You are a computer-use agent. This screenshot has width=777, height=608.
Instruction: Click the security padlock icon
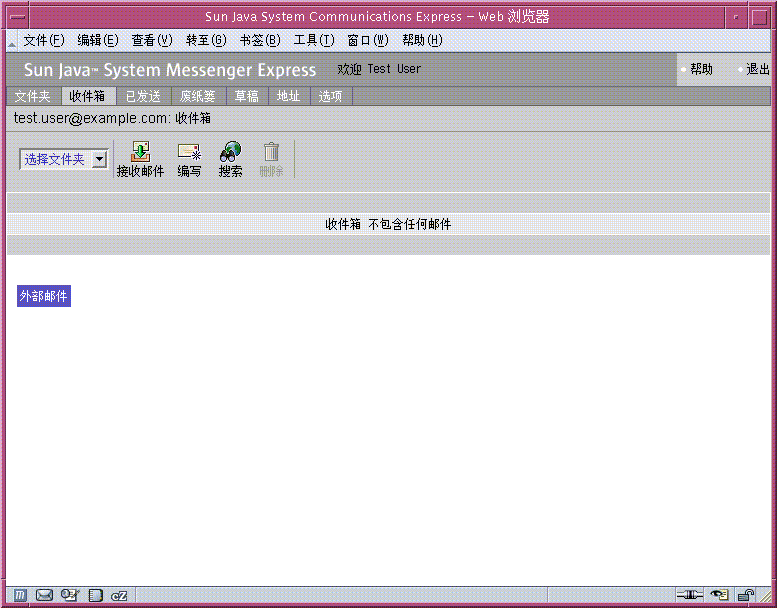click(x=745, y=595)
